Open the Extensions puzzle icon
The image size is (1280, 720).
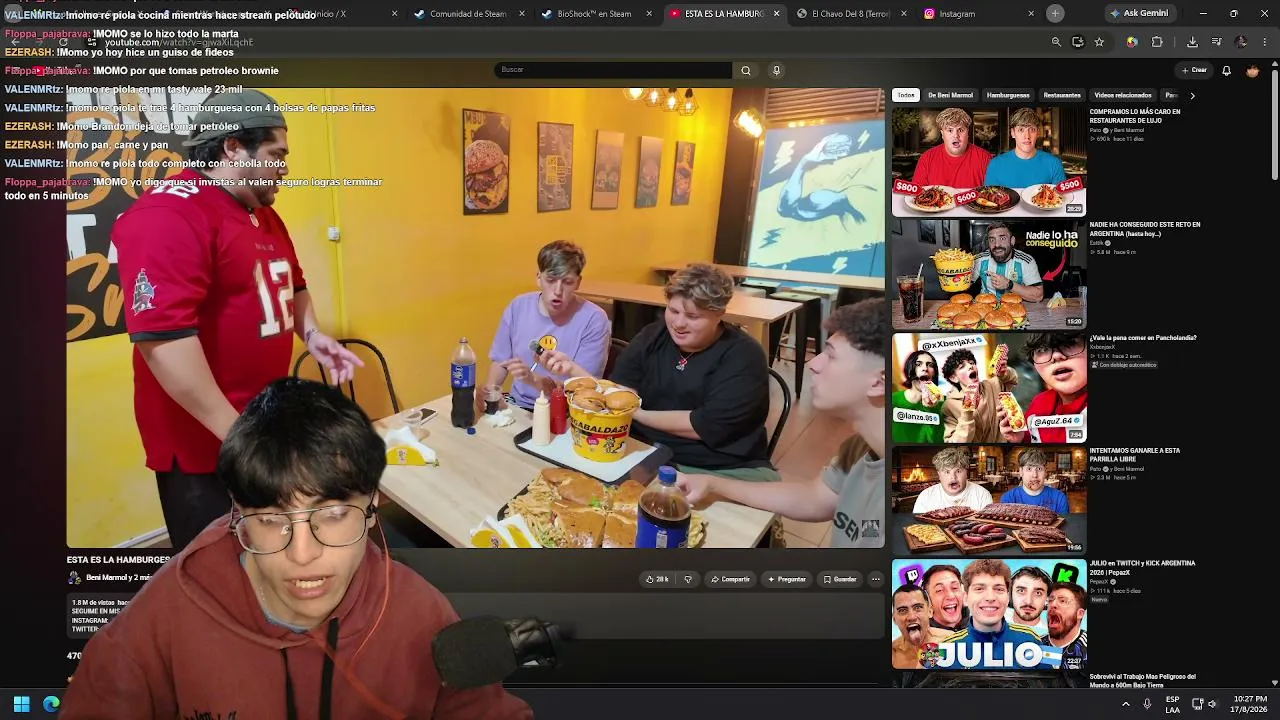[x=1157, y=42]
